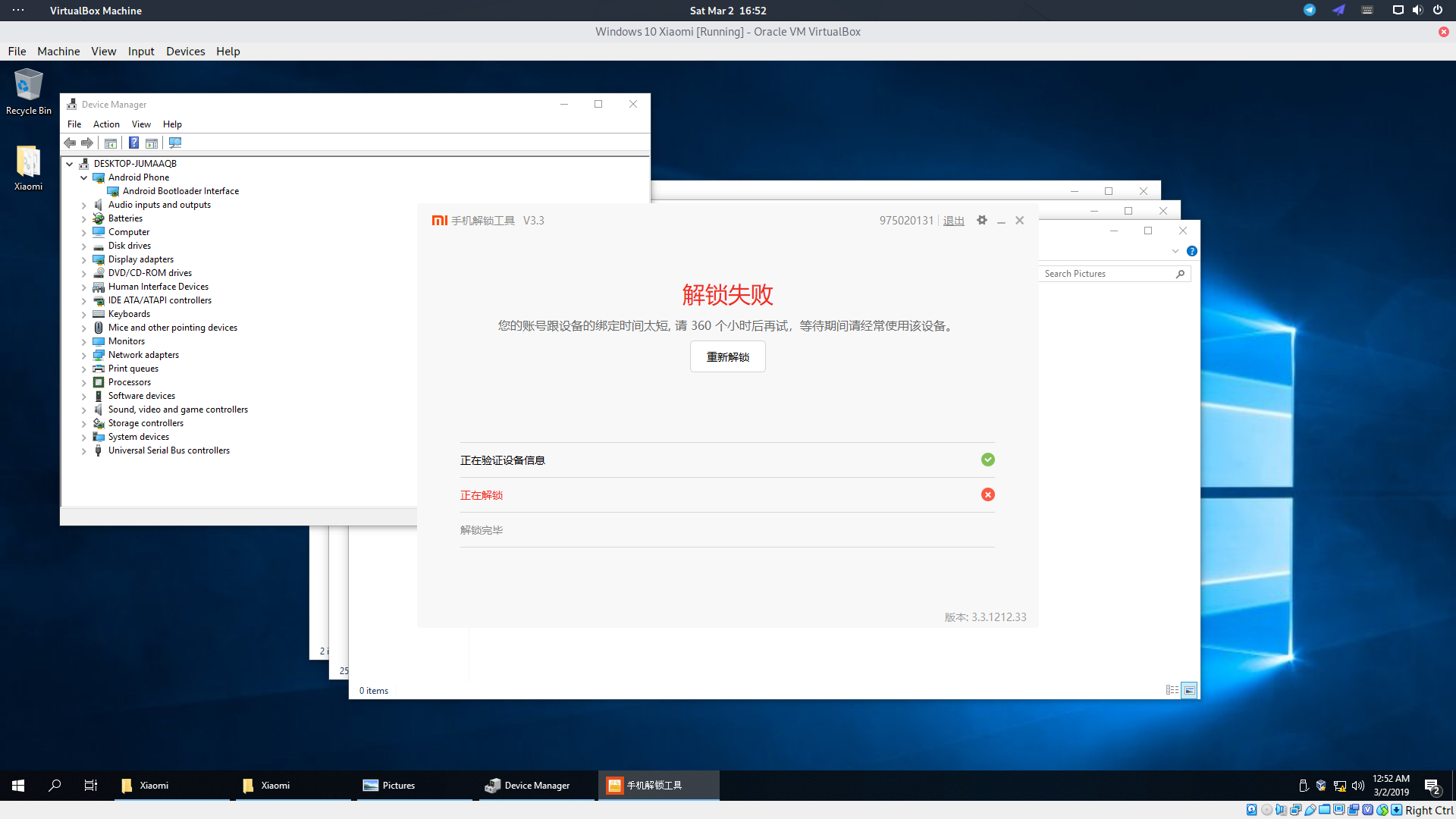Select Mice and other pointing devices
The height and width of the screenshot is (819, 1456).
tap(173, 328)
